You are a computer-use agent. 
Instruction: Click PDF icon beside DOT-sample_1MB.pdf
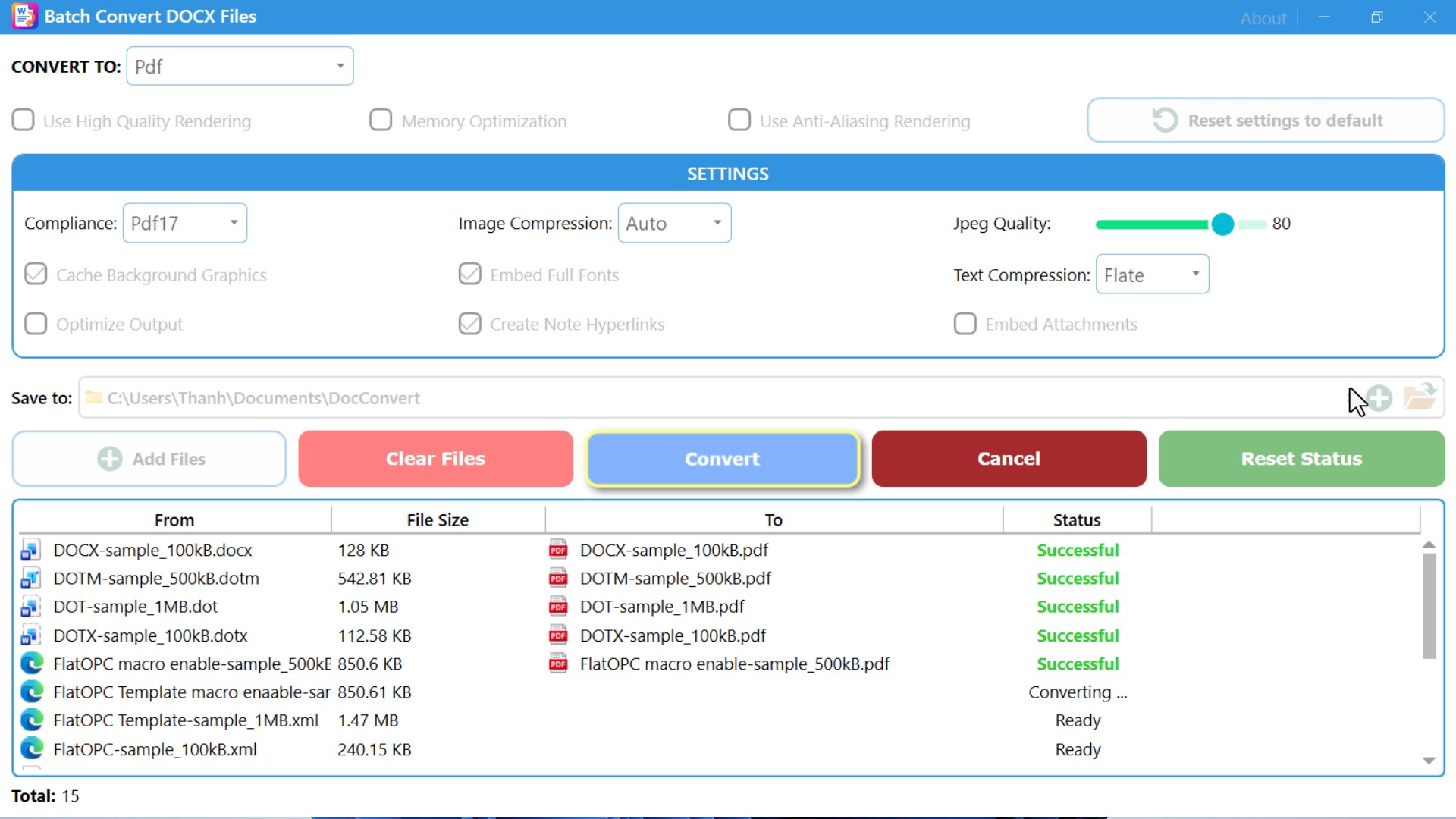point(558,607)
